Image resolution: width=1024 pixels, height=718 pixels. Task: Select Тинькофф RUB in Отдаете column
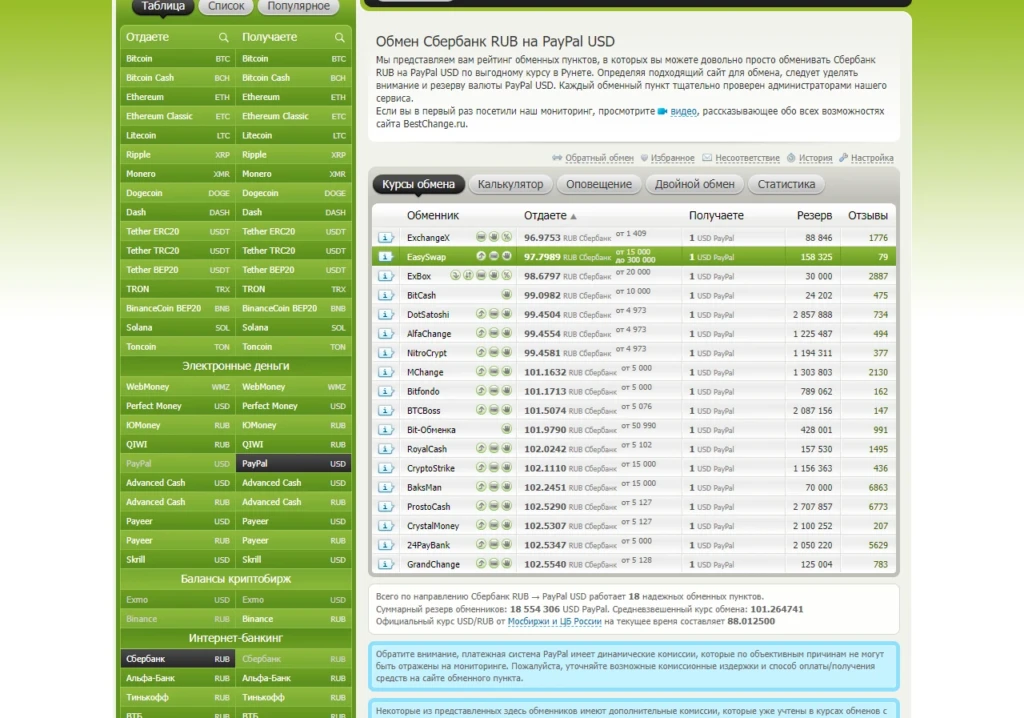coord(178,698)
